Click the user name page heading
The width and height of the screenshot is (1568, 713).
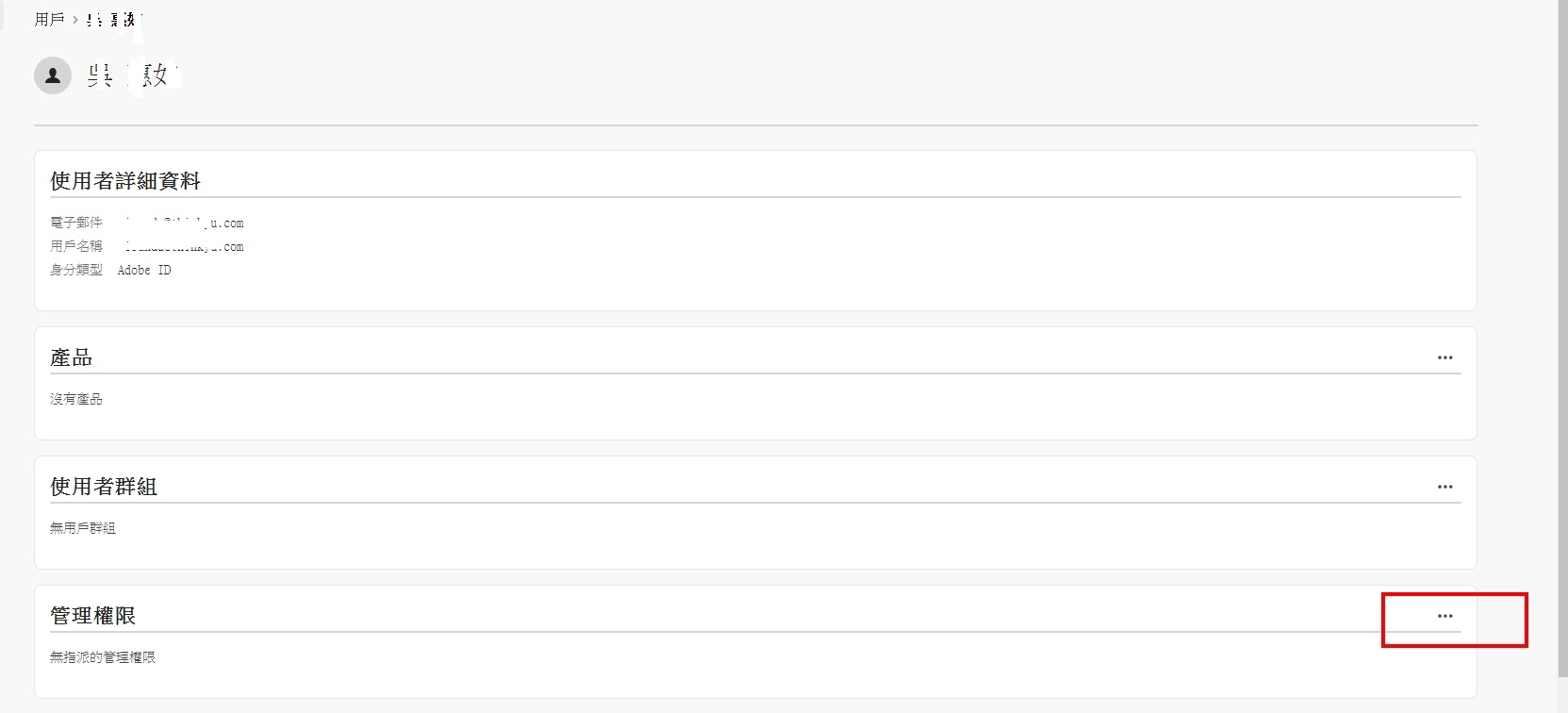coord(132,75)
